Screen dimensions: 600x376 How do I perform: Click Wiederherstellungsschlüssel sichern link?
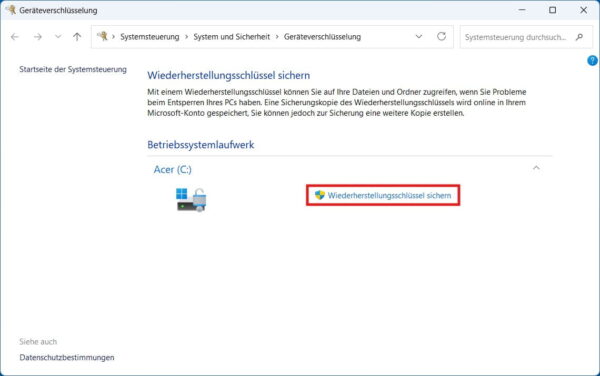(389, 195)
